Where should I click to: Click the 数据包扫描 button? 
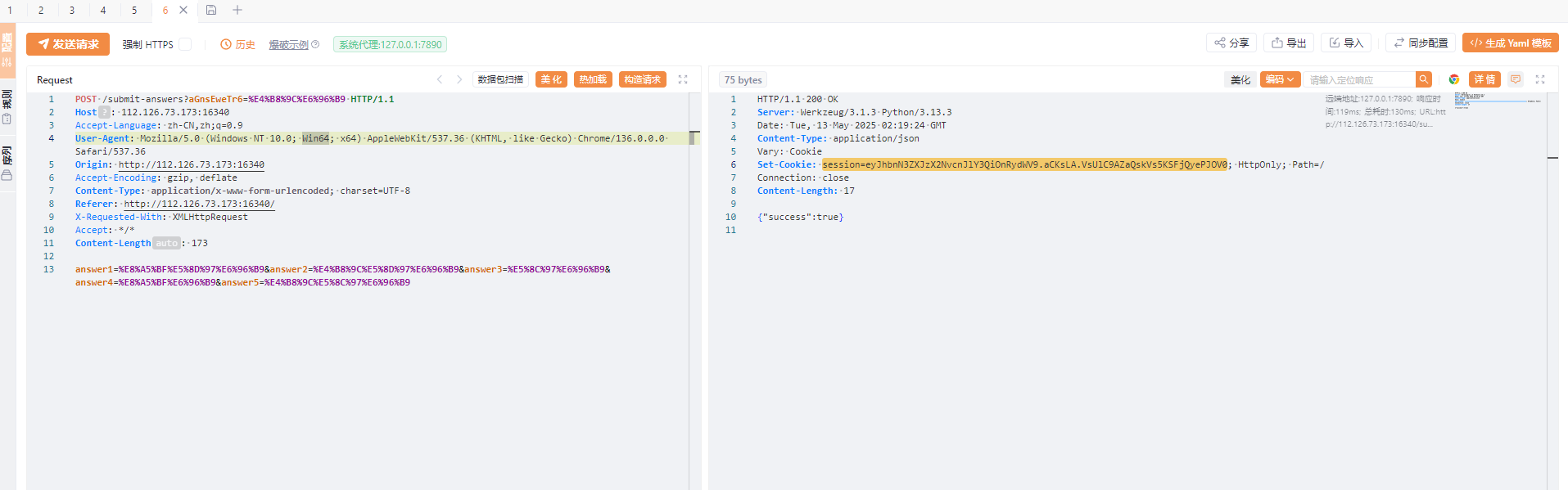(500, 79)
